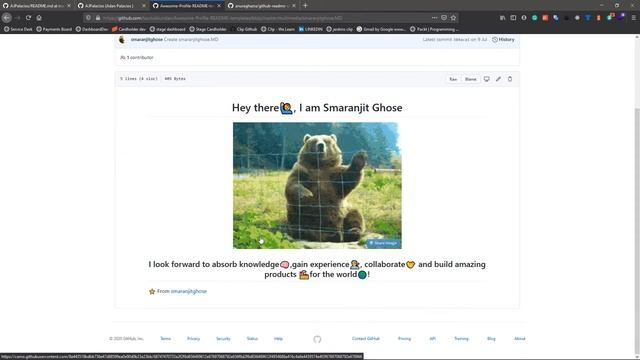Open footer Privacy link
Screen dimensions: 640x360
coord(193,339)
